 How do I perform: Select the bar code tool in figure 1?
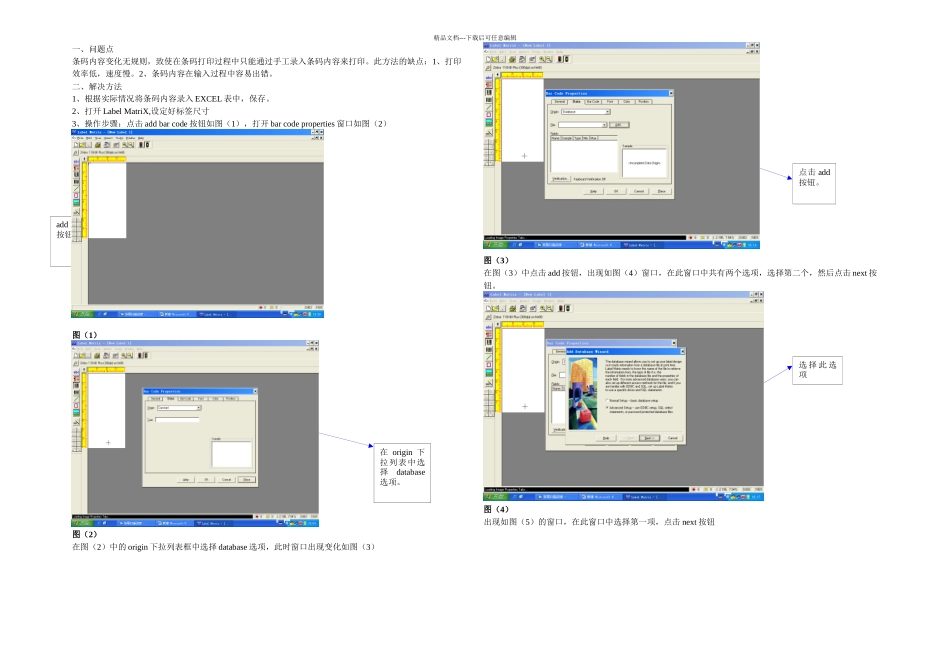coord(76,176)
